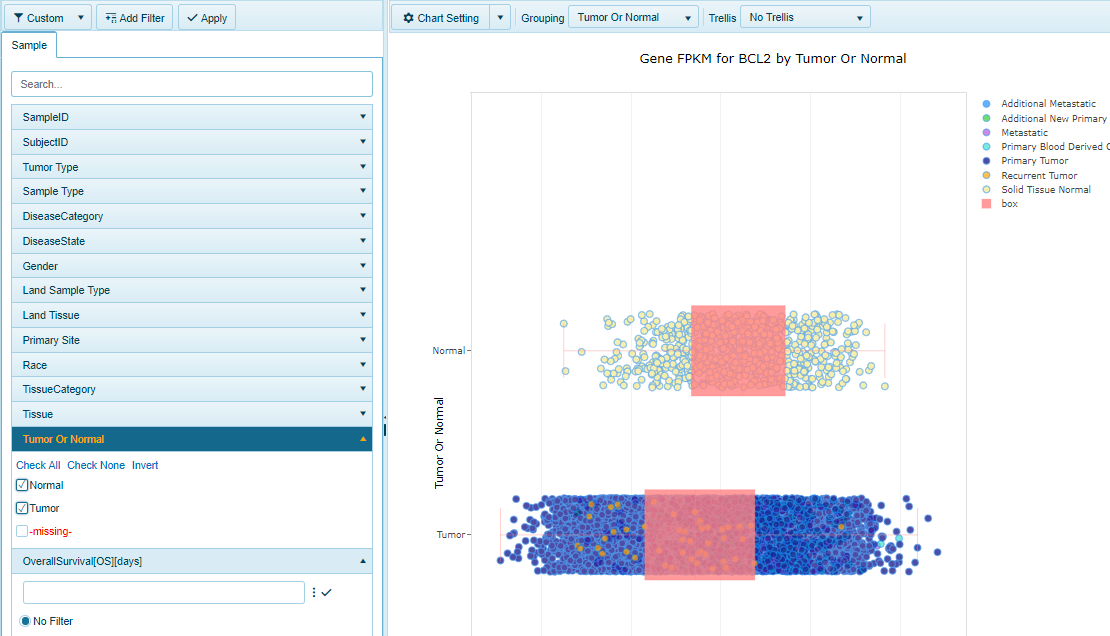The width and height of the screenshot is (1110, 636).
Task: Uncheck the Normal checkbox
Action: (22, 485)
